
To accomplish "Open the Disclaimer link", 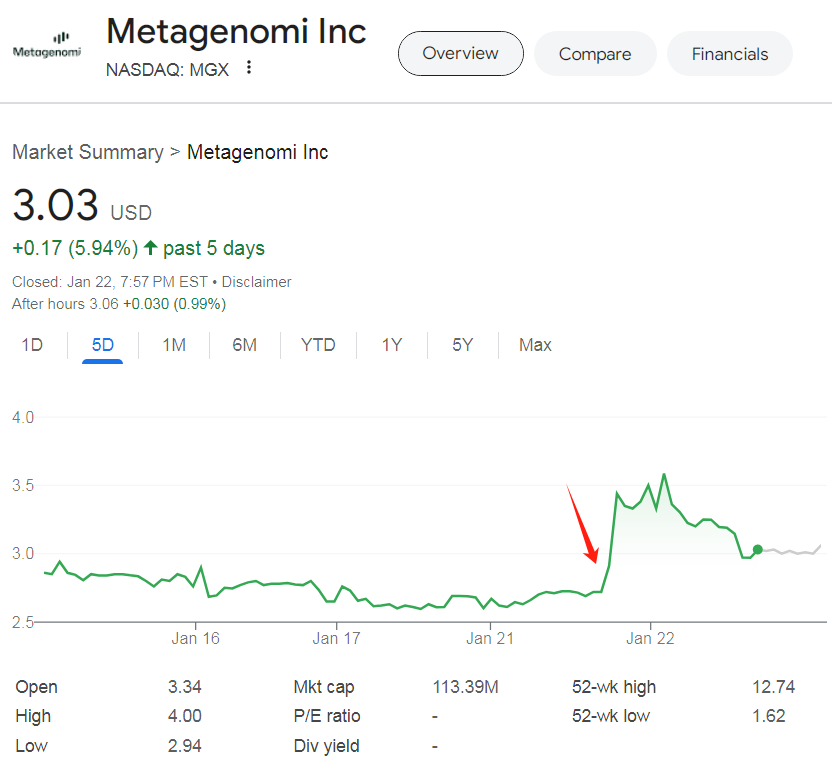I will pos(257,282).
